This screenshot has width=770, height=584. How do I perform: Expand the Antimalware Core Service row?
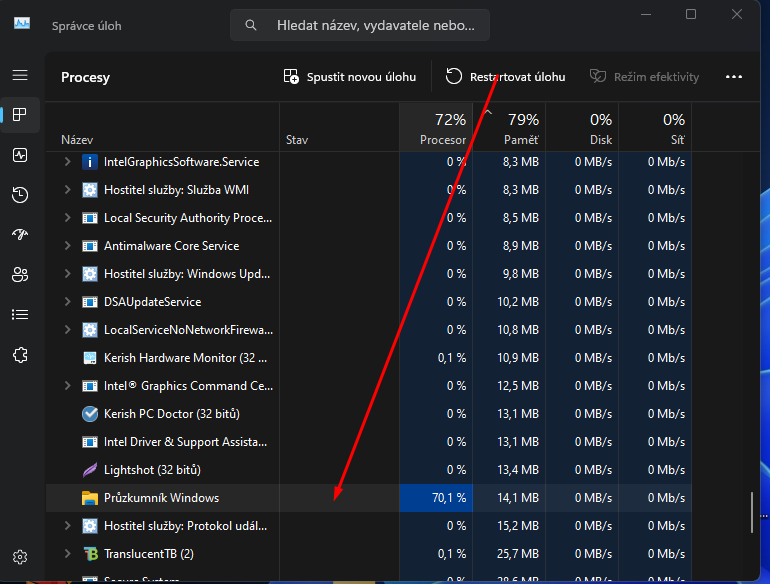[68, 246]
